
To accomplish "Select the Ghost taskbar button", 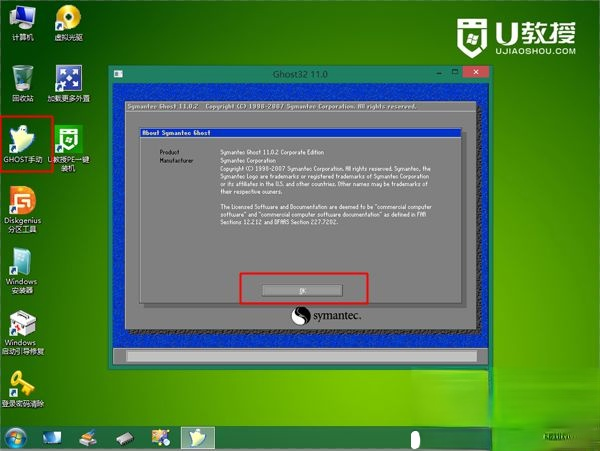I will pyautogui.click(x=198, y=438).
